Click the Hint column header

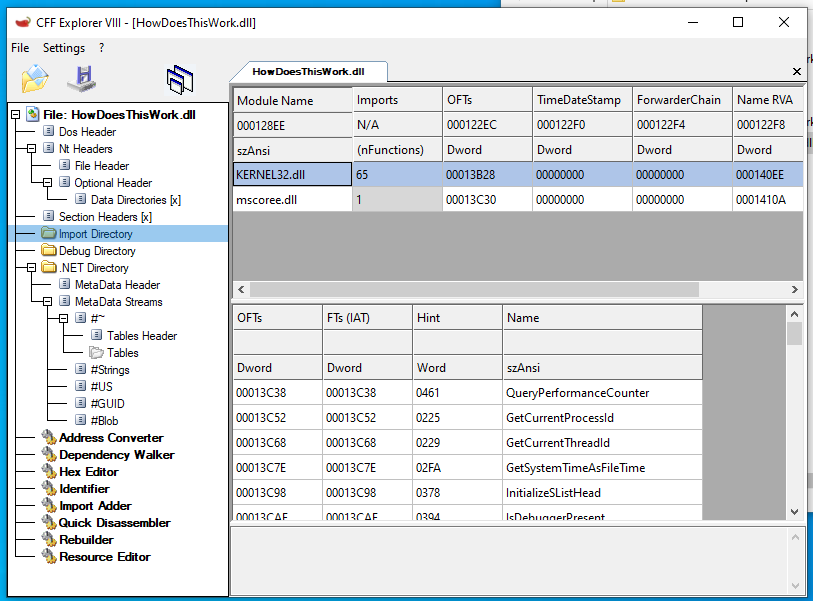[x=457, y=318]
